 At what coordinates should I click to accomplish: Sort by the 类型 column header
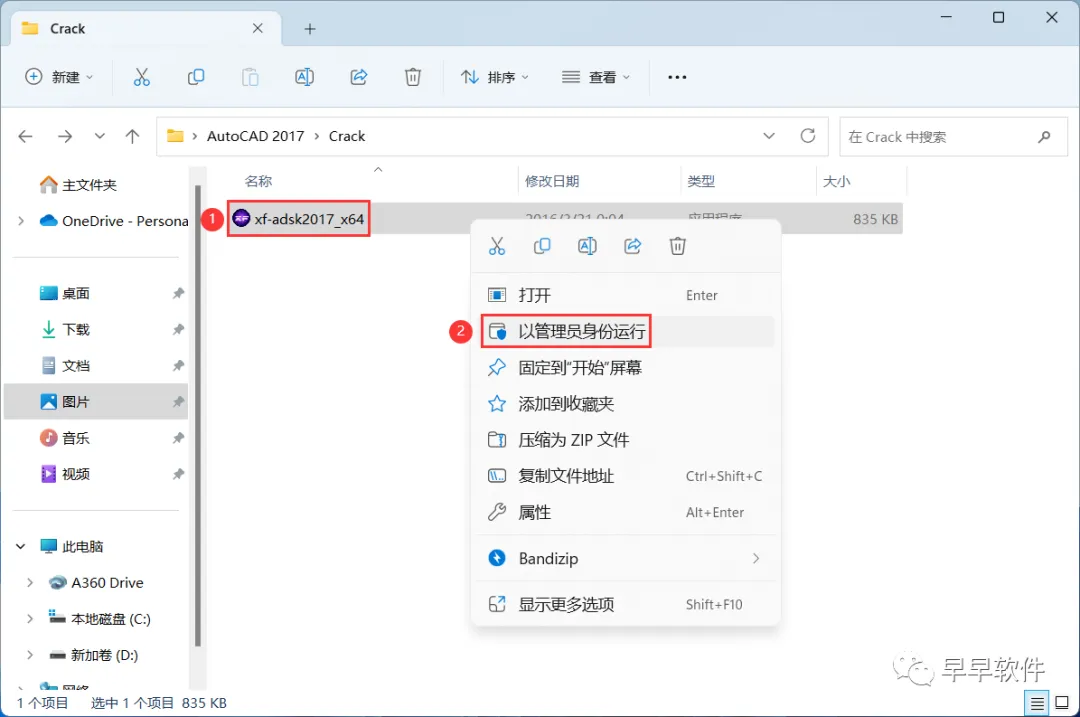[x=701, y=181]
